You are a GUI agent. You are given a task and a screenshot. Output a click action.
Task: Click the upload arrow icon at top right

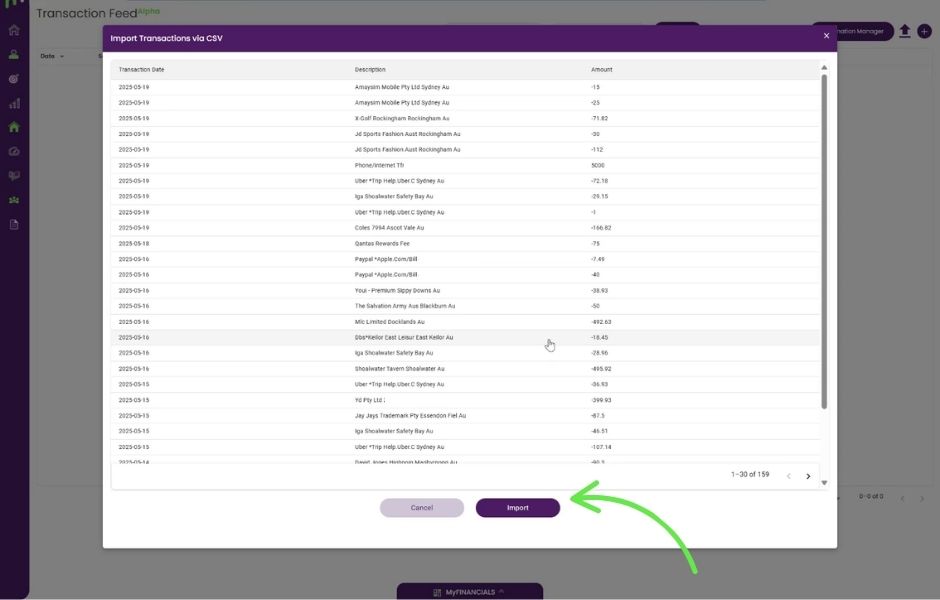click(905, 31)
